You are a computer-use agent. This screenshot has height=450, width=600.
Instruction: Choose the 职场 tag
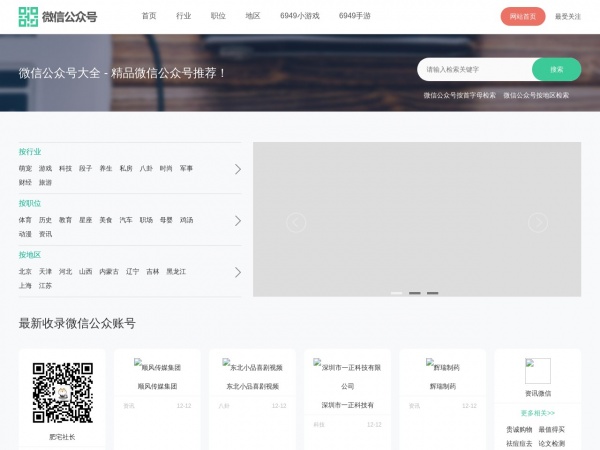pyautogui.click(x=146, y=220)
